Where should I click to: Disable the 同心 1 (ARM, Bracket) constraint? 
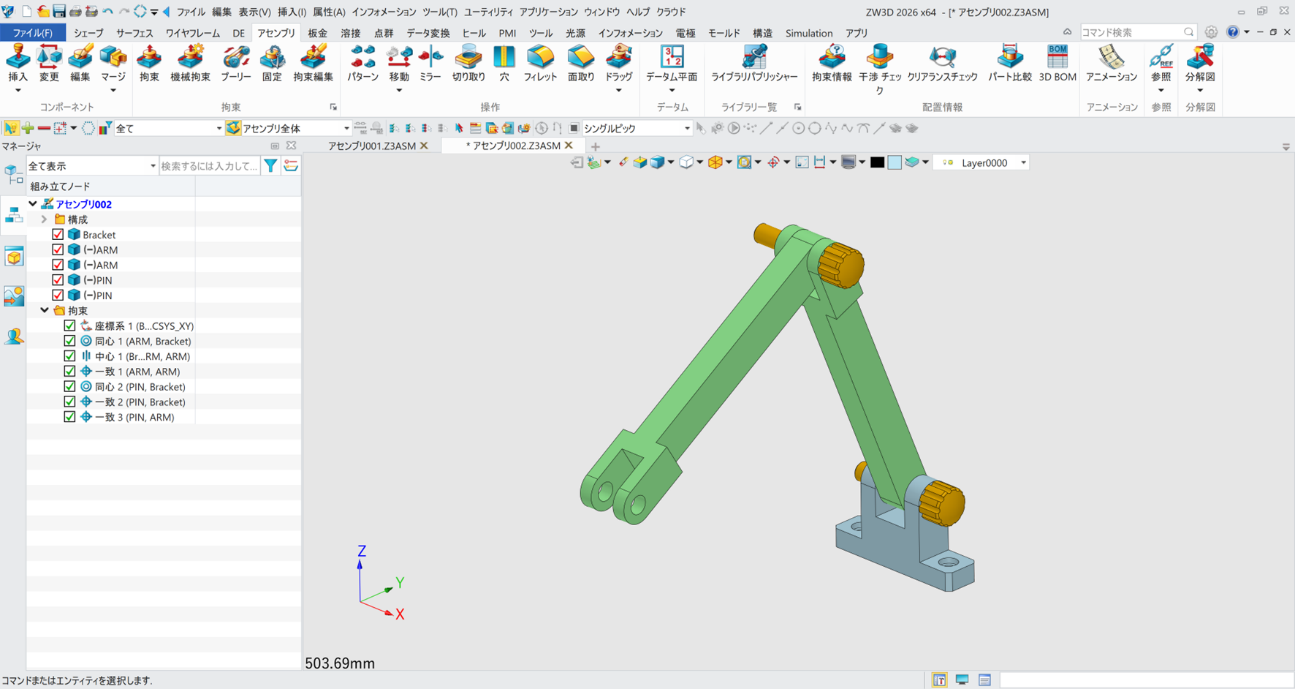point(69,340)
